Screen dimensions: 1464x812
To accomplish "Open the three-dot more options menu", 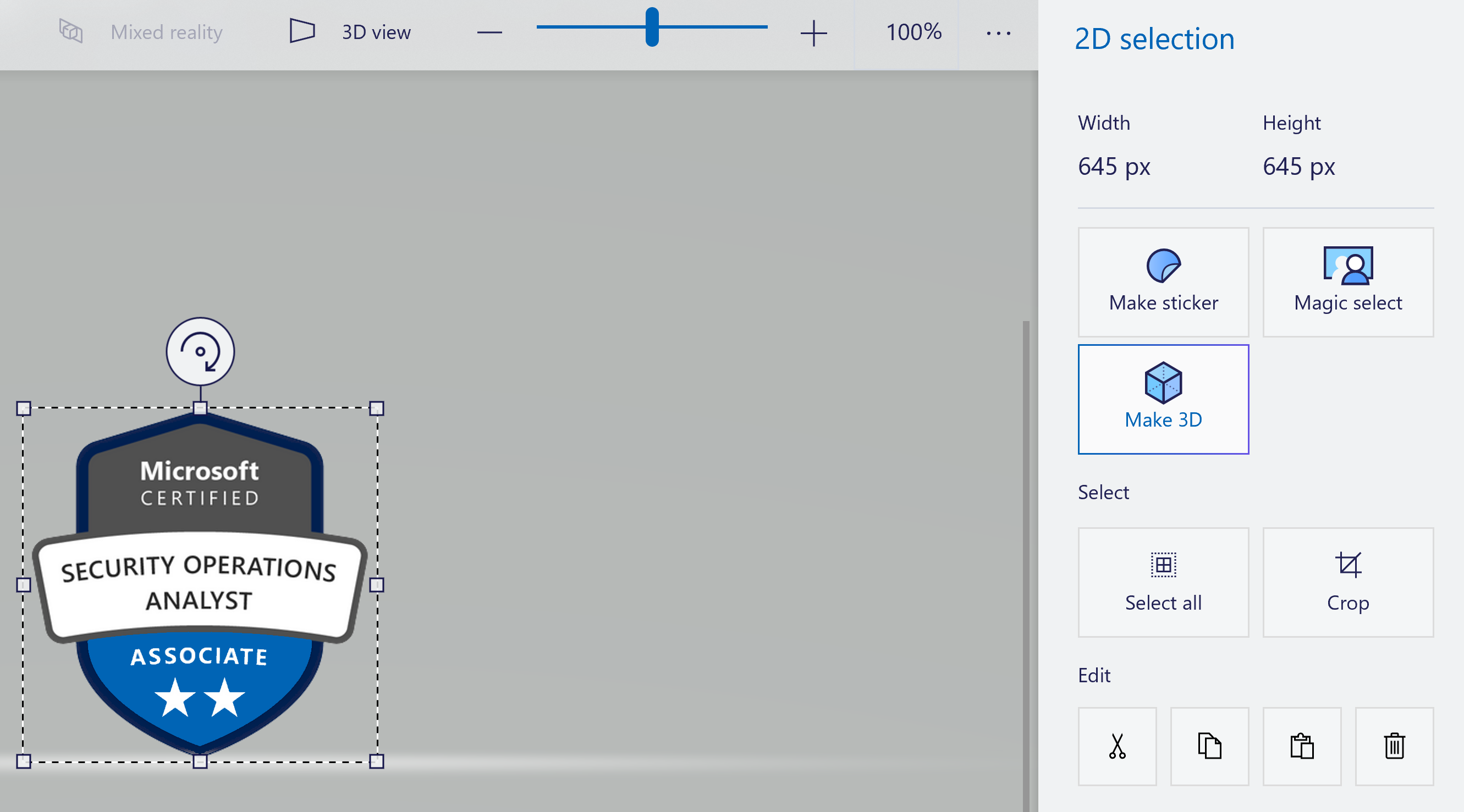I will coord(998,33).
